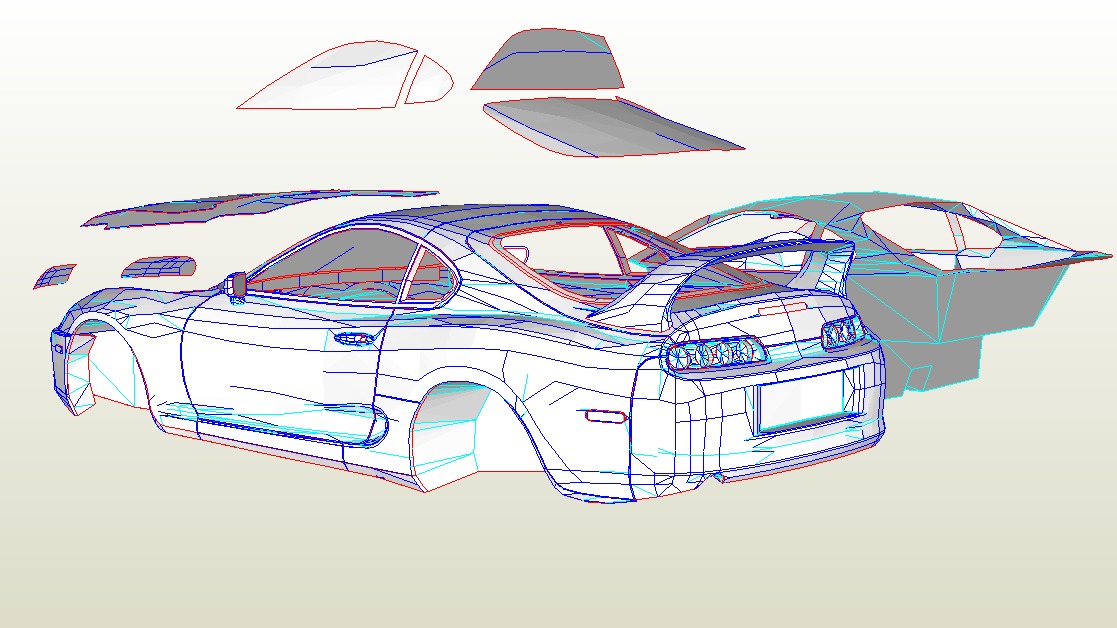The image size is (1117, 628).
Task: Click the long flat strip left of roof
Action: (260, 204)
